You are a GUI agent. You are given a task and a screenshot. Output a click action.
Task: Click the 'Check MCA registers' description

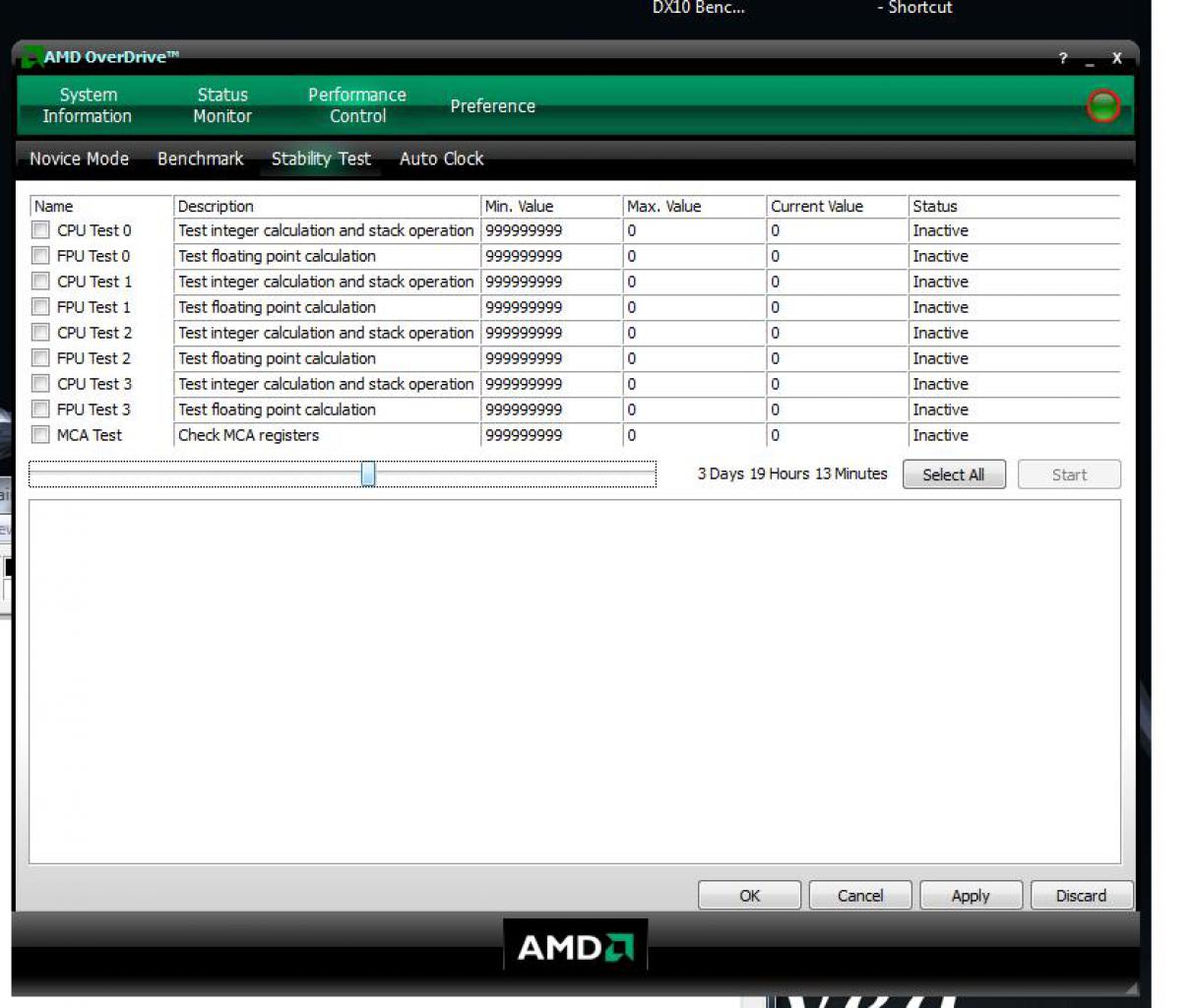coord(249,435)
